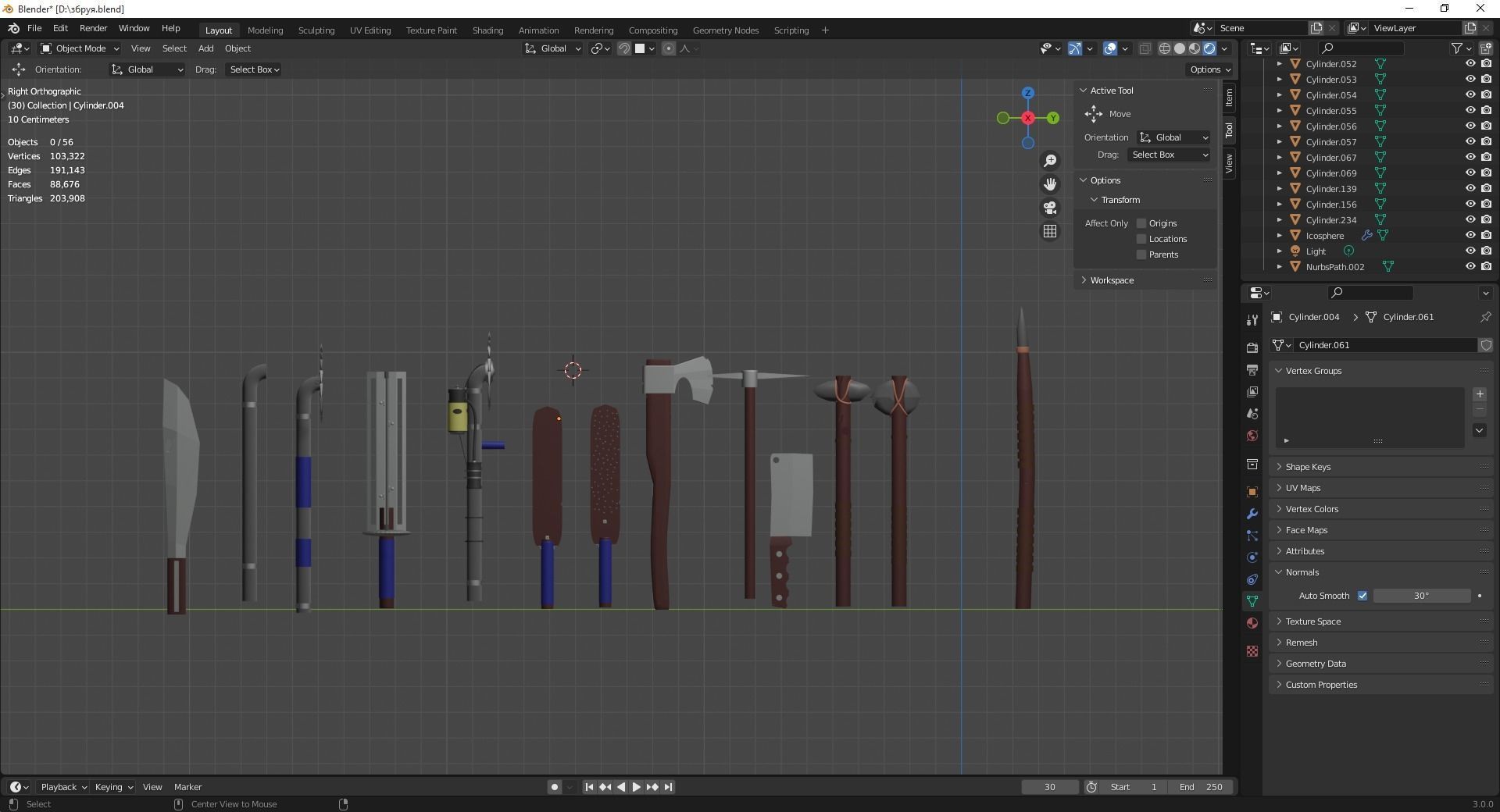Switch to material preview shading

(x=1195, y=48)
